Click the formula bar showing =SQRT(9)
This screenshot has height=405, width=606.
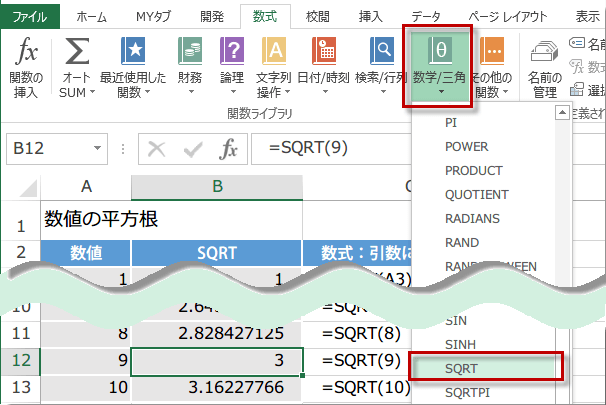pyautogui.click(x=332, y=149)
